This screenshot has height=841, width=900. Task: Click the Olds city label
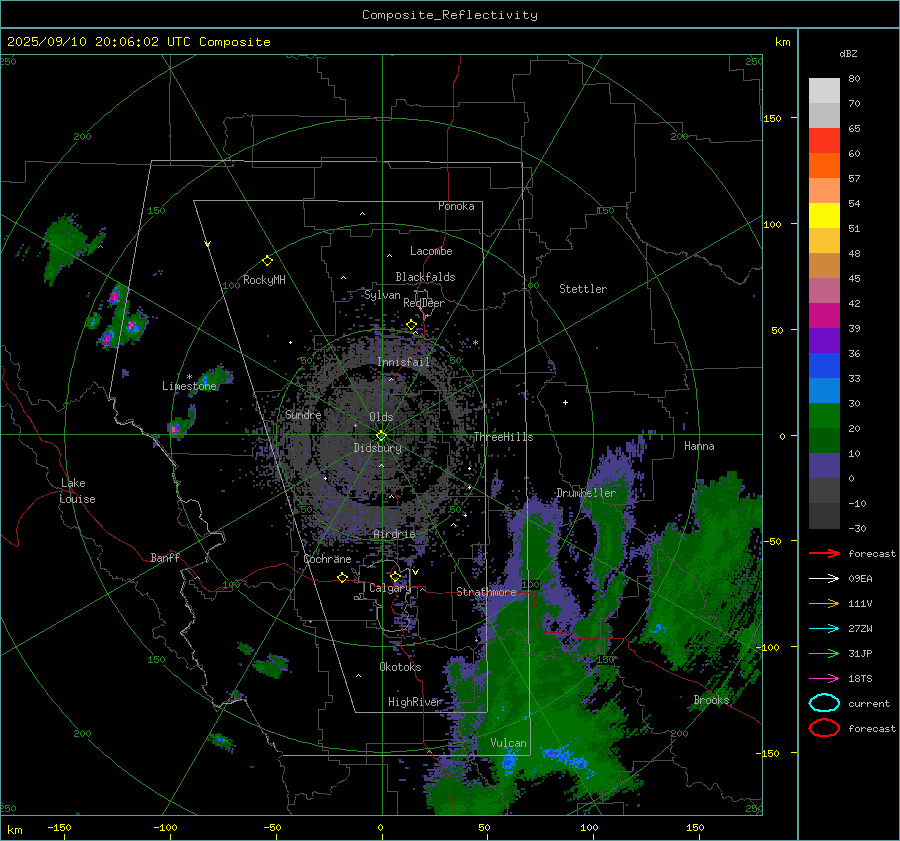(x=381, y=417)
